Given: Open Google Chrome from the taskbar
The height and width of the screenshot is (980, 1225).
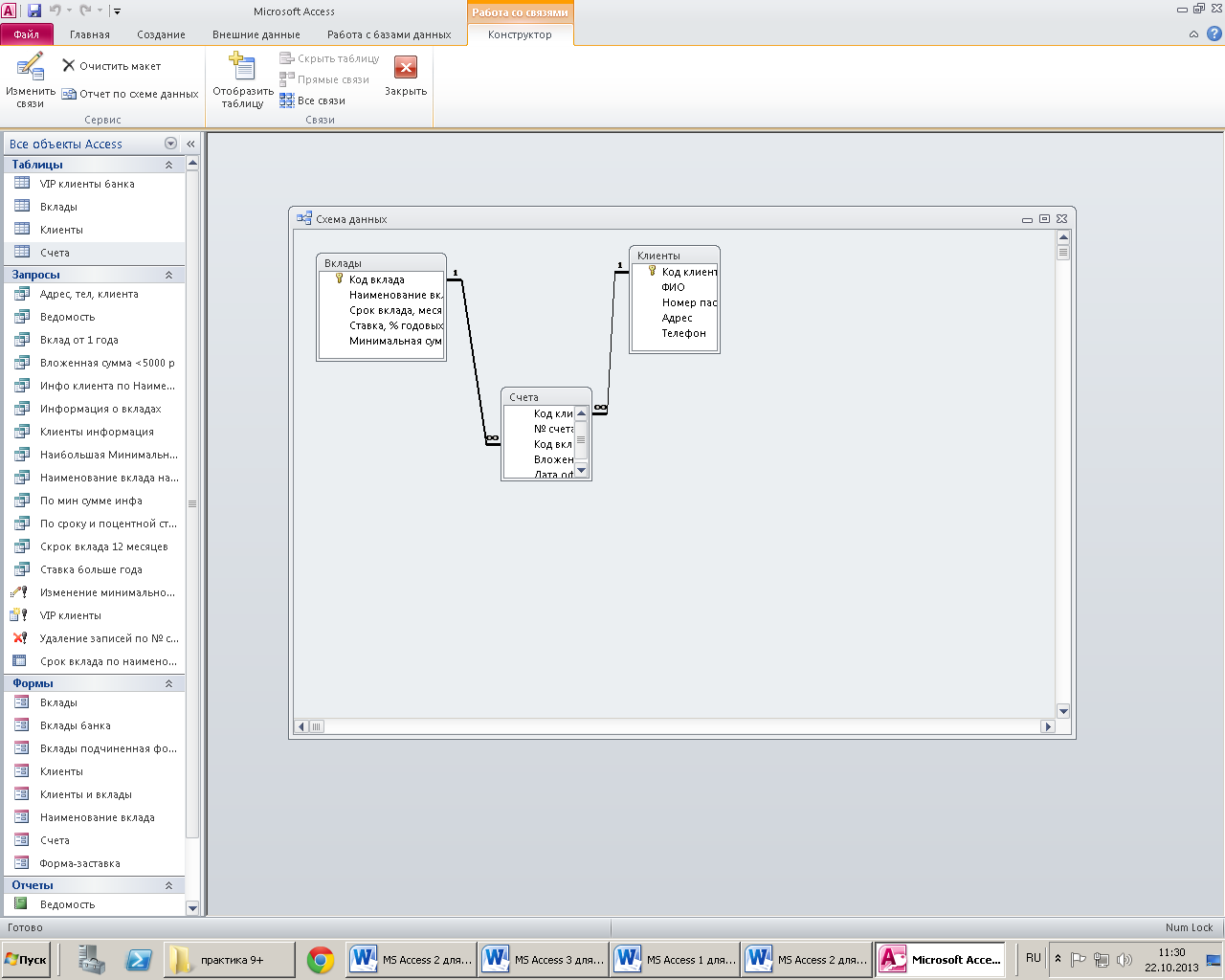Looking at the screenshot, I should point(321,960).
